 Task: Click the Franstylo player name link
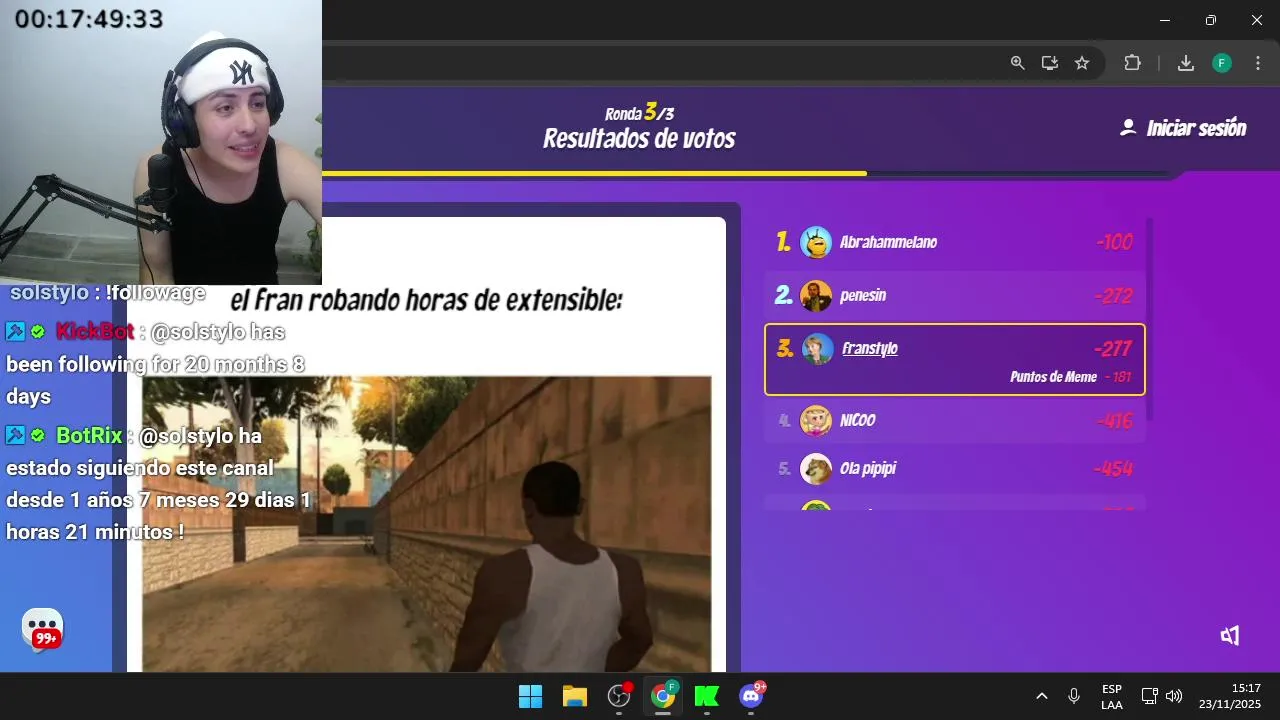[869, 348]
